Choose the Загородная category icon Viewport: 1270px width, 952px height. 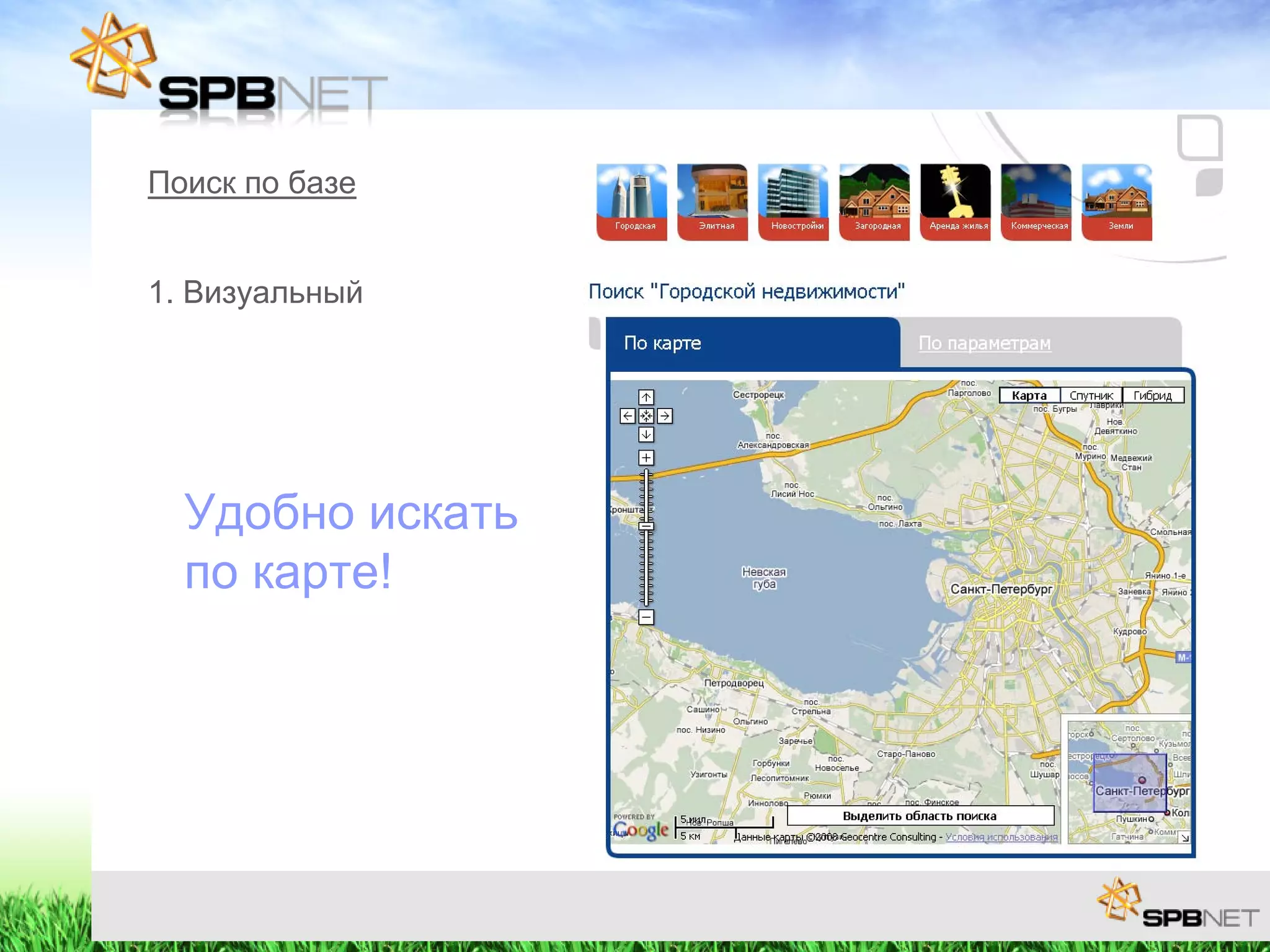[874, 202]
